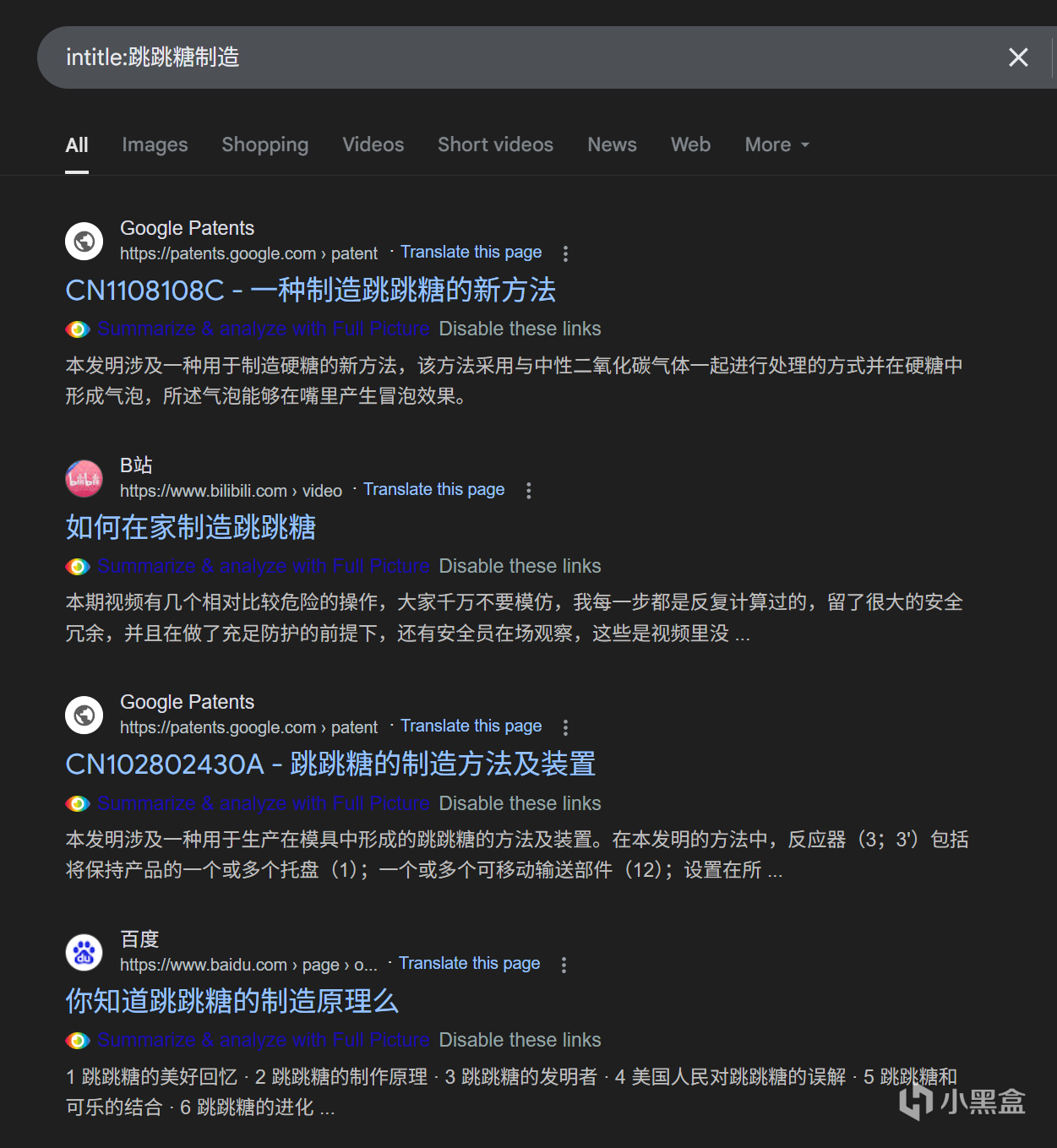Image resolution: width=1057 pixels, height=1148 pixels.
Task: Click the Bilibili site favicon
Action: (x=84, y=478)
